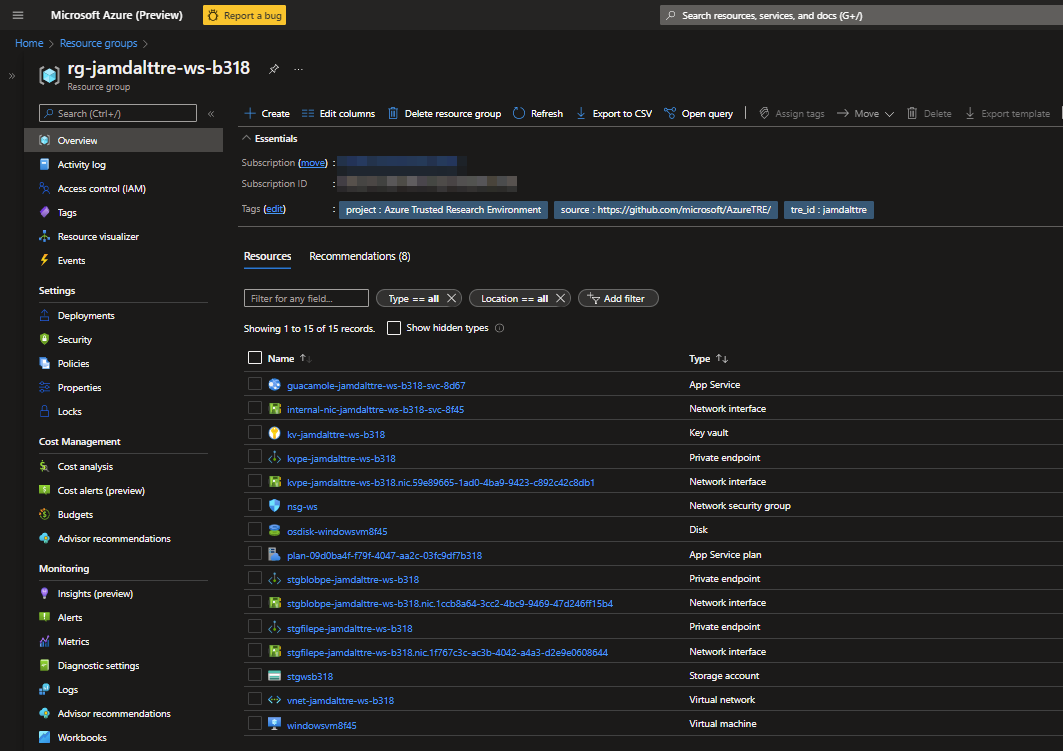The image size is (1063, 751).
Task: Click the Add filter button
Action: [x=618, y=298]
